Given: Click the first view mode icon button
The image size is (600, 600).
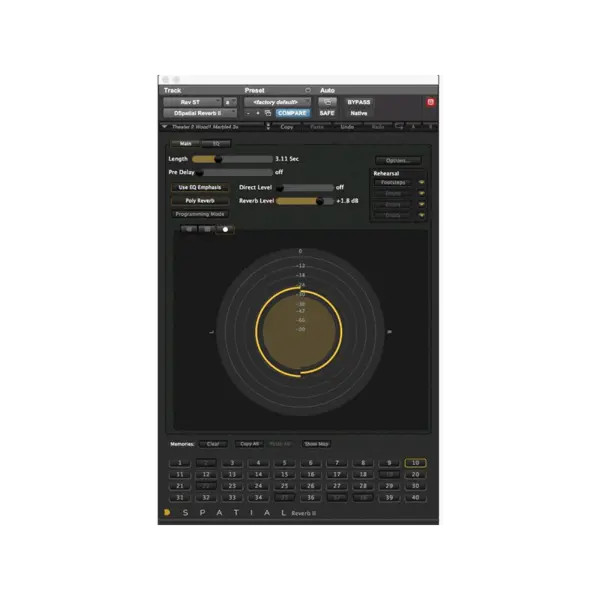Looking at the screenshot, I should [189, 229].
